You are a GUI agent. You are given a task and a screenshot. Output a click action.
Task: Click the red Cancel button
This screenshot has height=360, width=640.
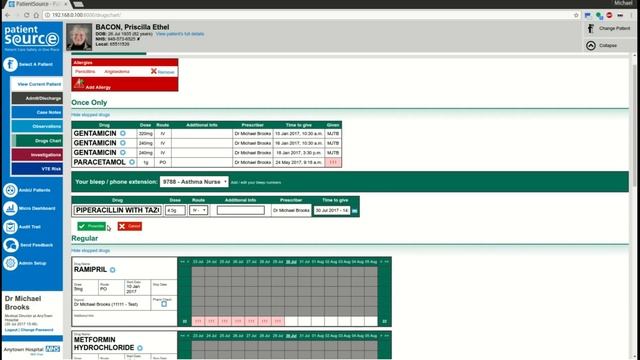pos(130,226)
